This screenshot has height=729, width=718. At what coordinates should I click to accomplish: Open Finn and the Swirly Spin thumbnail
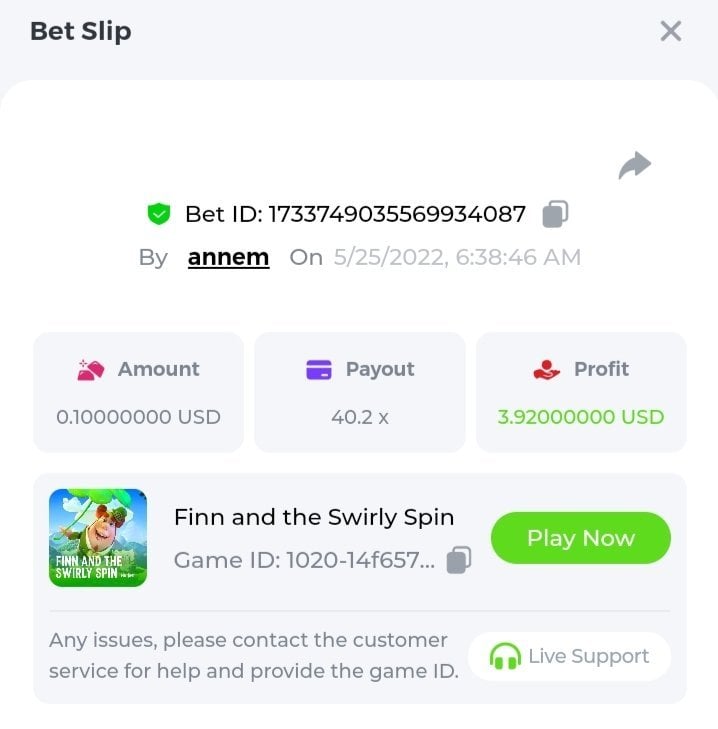pos(98,537)
